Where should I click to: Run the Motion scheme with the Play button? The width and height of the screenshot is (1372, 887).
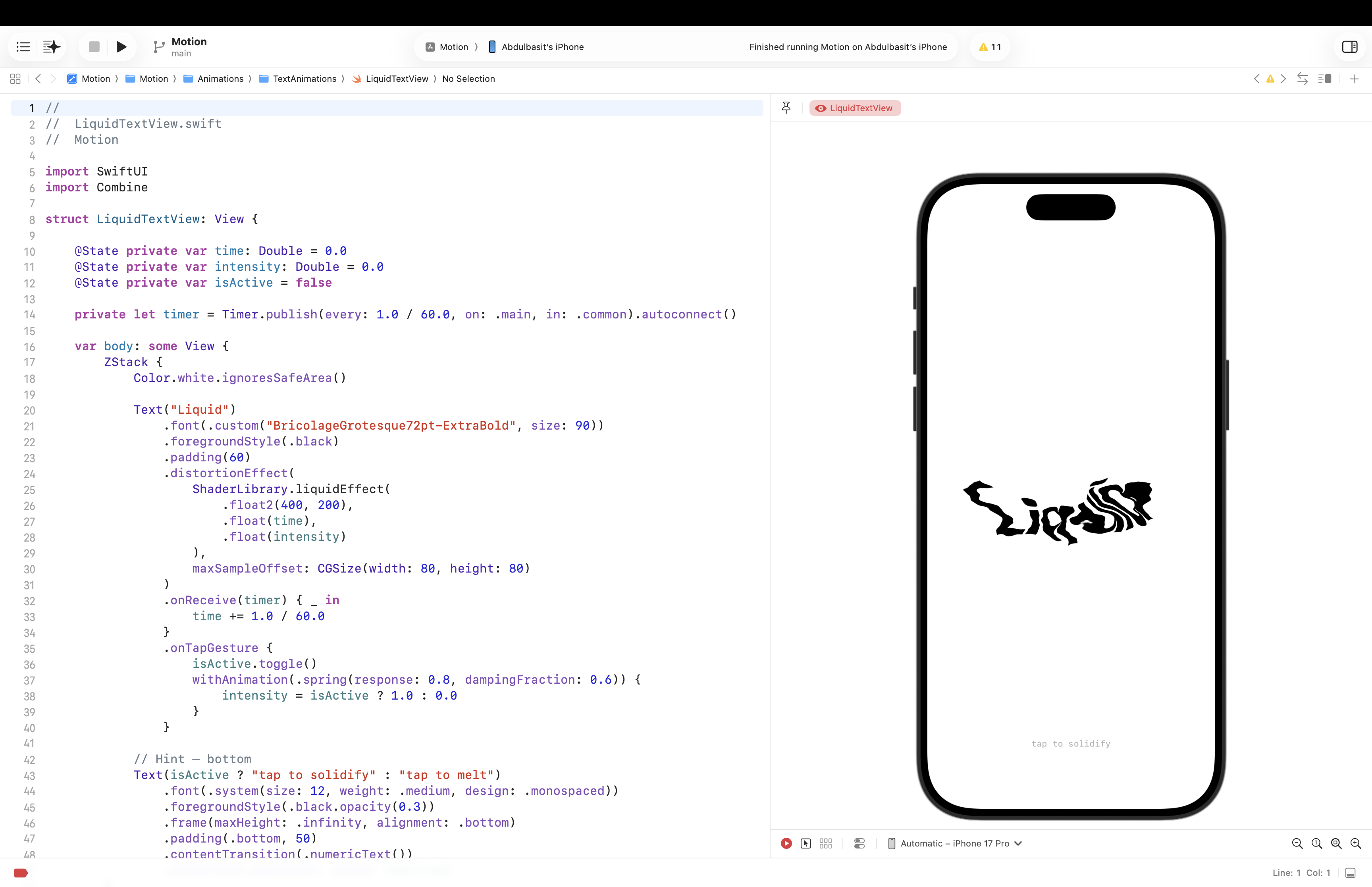click(x=121, y=47)
